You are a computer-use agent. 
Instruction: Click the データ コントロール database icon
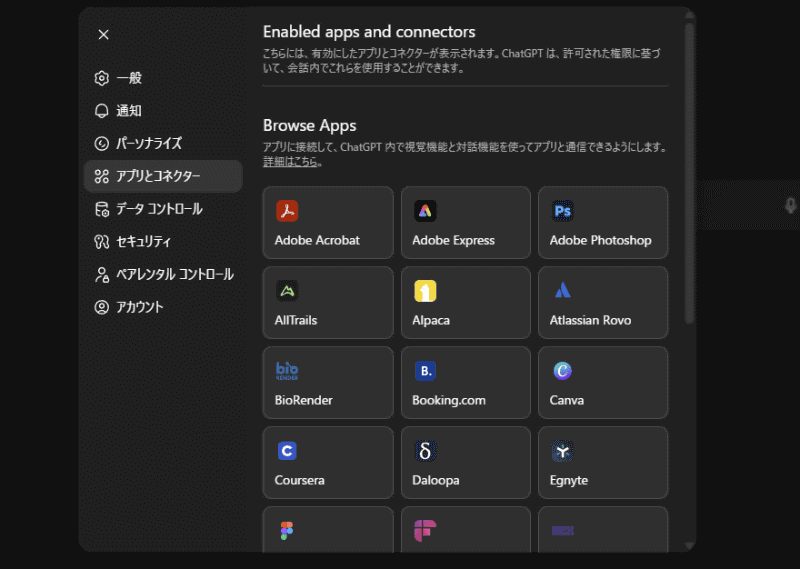coord(102,209)
